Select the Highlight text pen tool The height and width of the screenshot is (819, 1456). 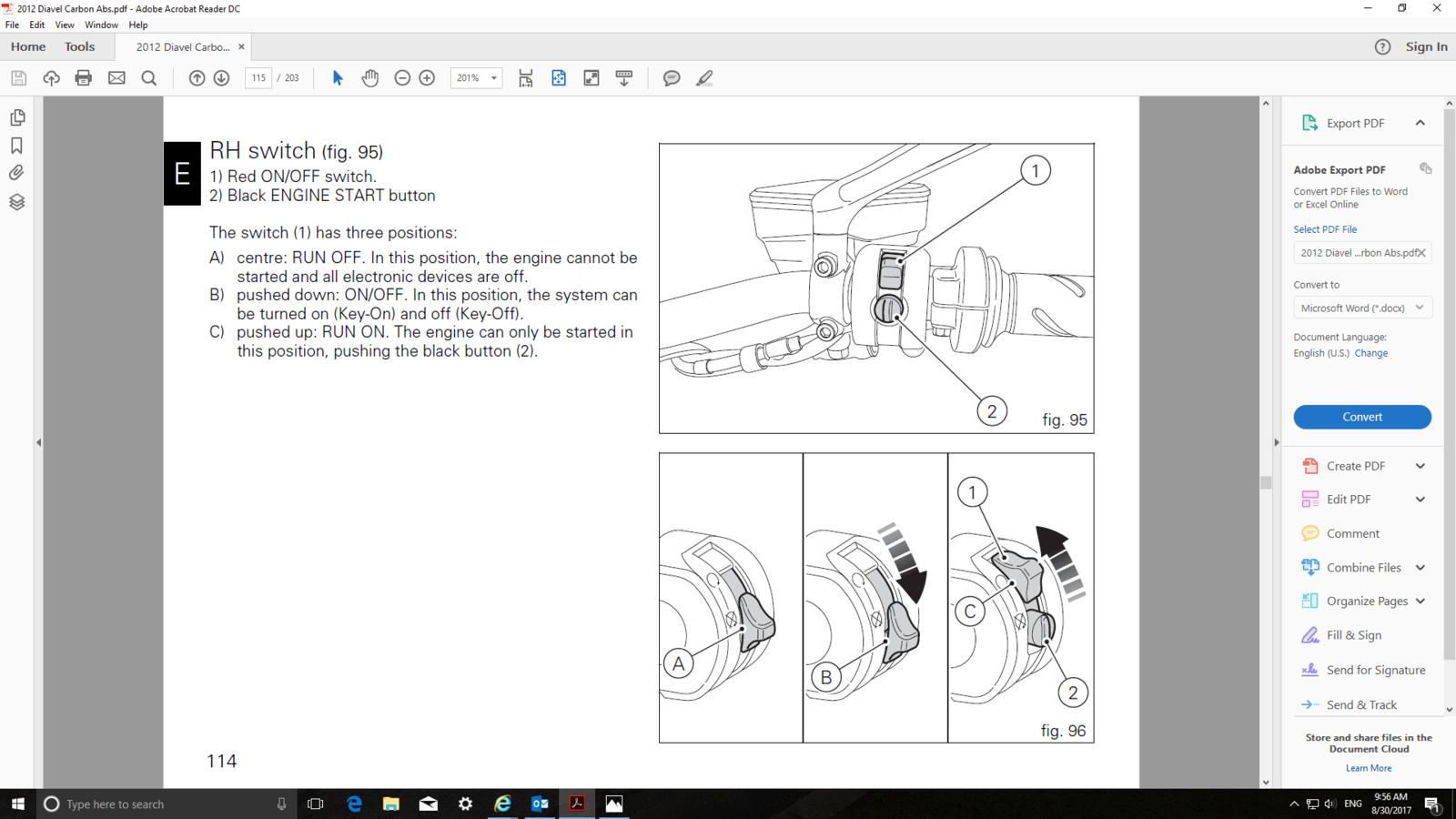point(704,78)
